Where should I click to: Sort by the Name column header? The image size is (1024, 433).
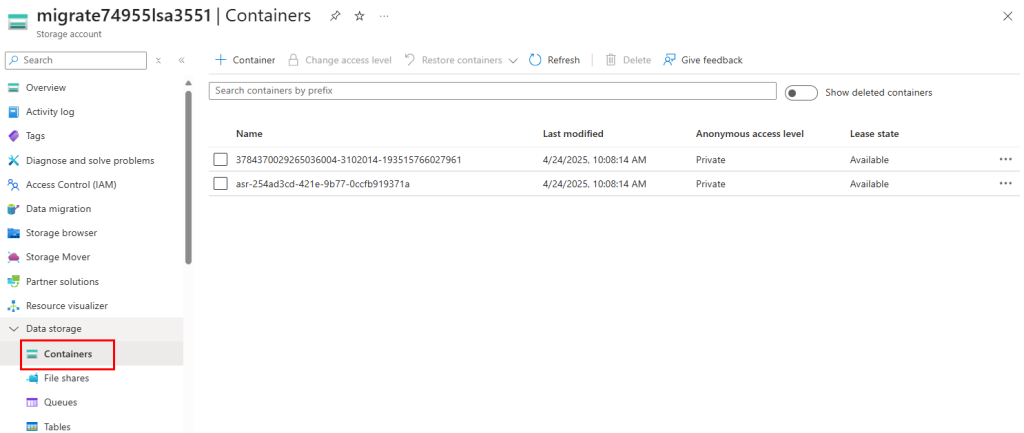point(249,134)
